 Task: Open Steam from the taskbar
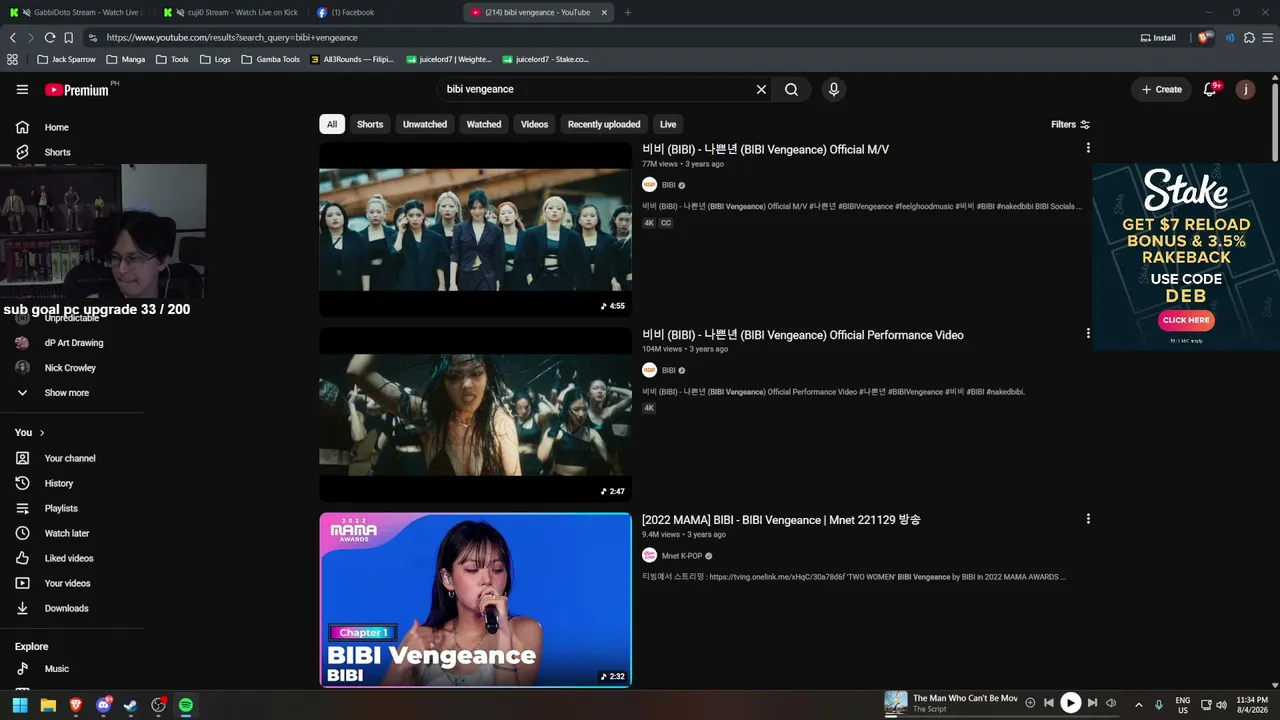(130, 705)
